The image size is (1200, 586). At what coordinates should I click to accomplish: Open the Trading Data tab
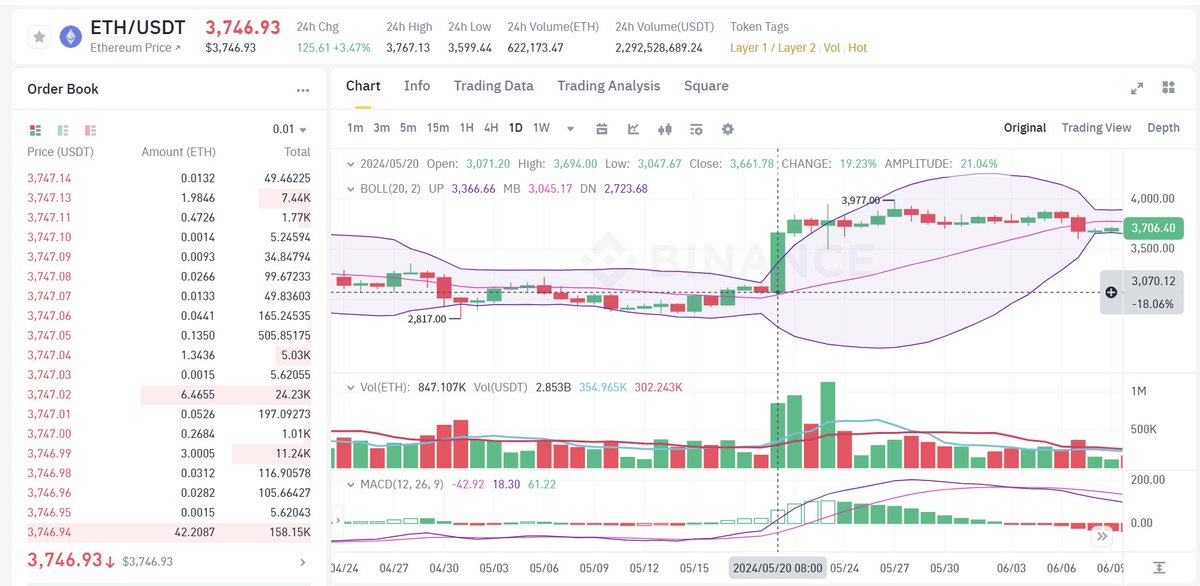494,86
